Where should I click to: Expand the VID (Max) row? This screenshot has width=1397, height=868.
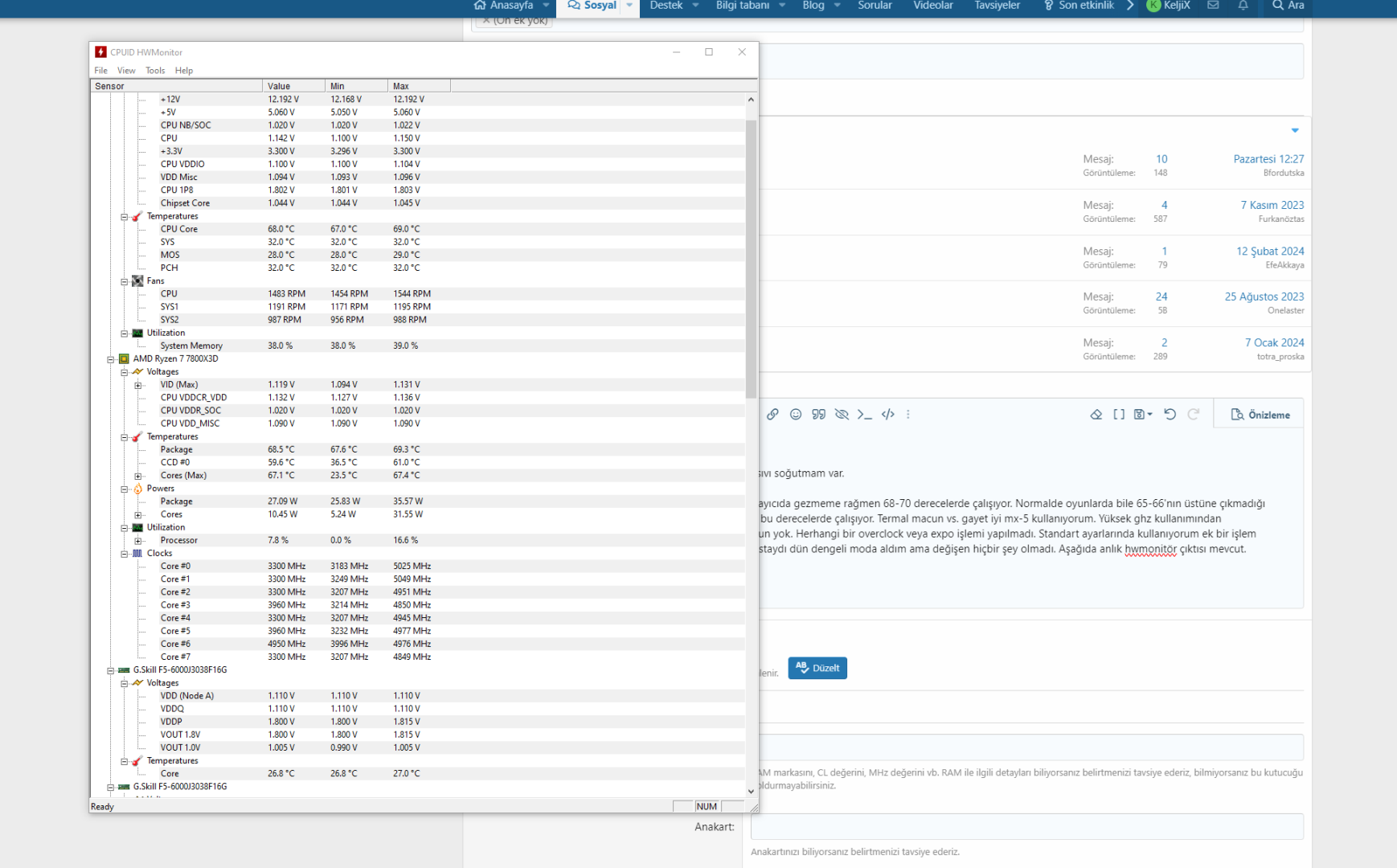click(x=138, y=386)
